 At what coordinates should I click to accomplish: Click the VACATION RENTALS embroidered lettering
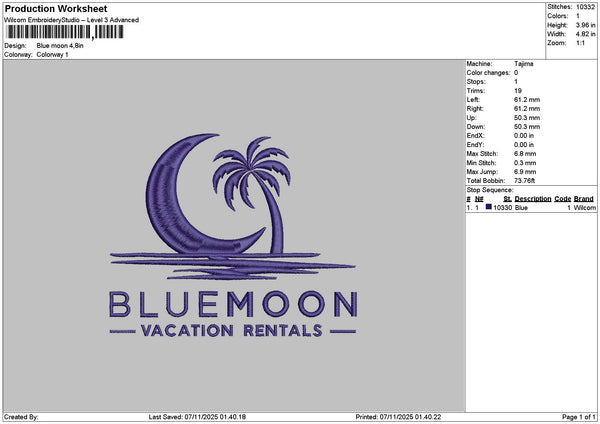231,331
